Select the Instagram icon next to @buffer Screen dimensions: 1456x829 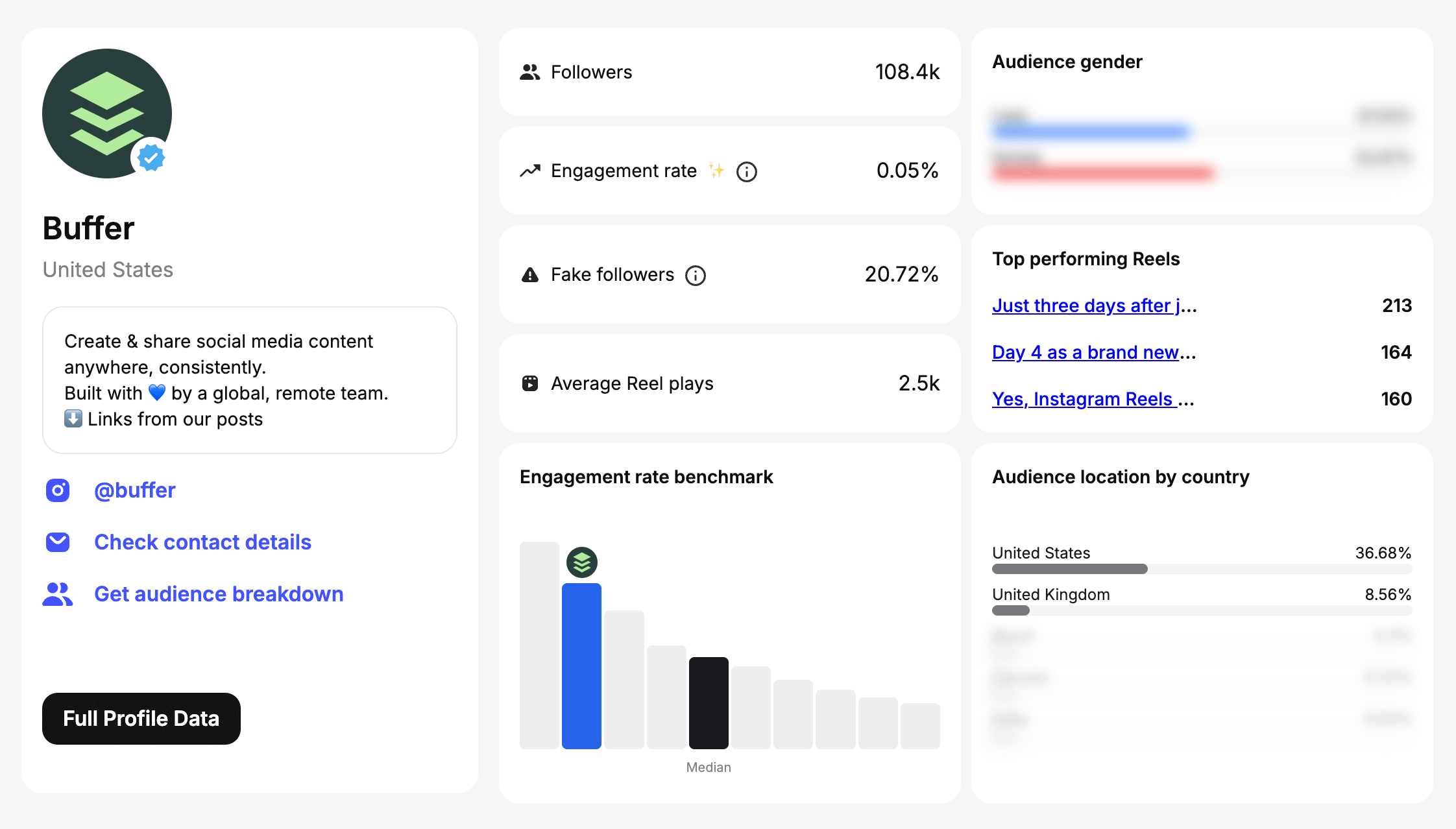pyautogui.click(x=58, y=490)
